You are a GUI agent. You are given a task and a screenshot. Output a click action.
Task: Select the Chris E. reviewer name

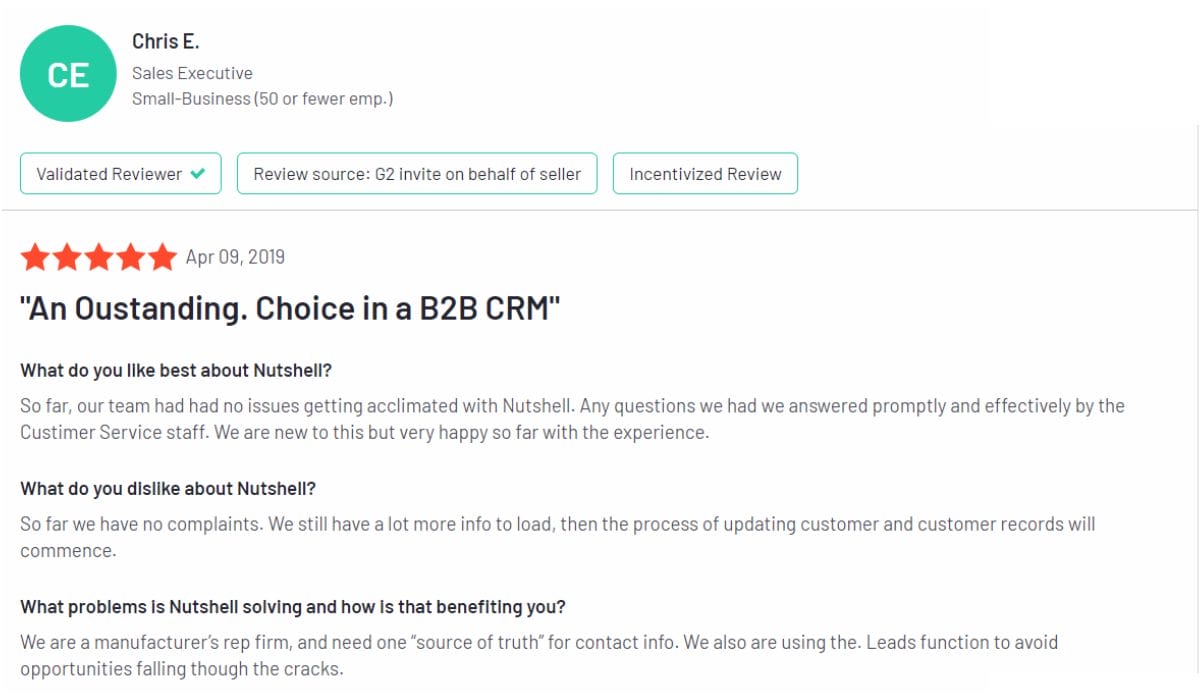pyautogui.click(x=166, y=41)
